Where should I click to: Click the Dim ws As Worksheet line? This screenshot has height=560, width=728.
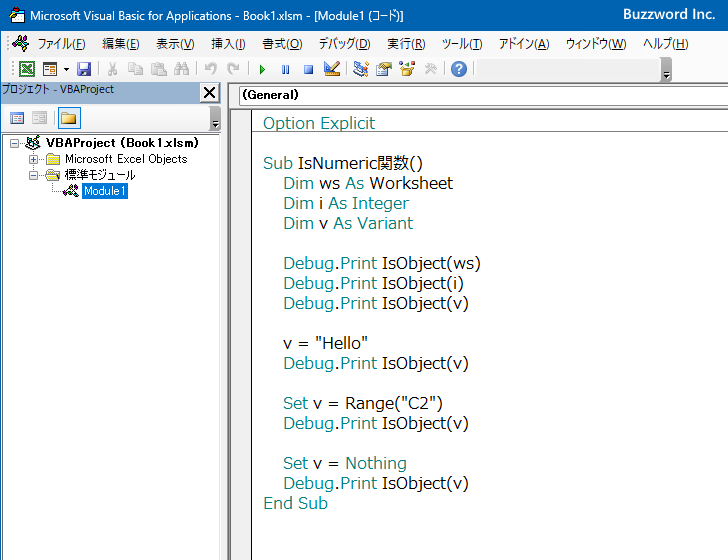[x=368, y=183]
